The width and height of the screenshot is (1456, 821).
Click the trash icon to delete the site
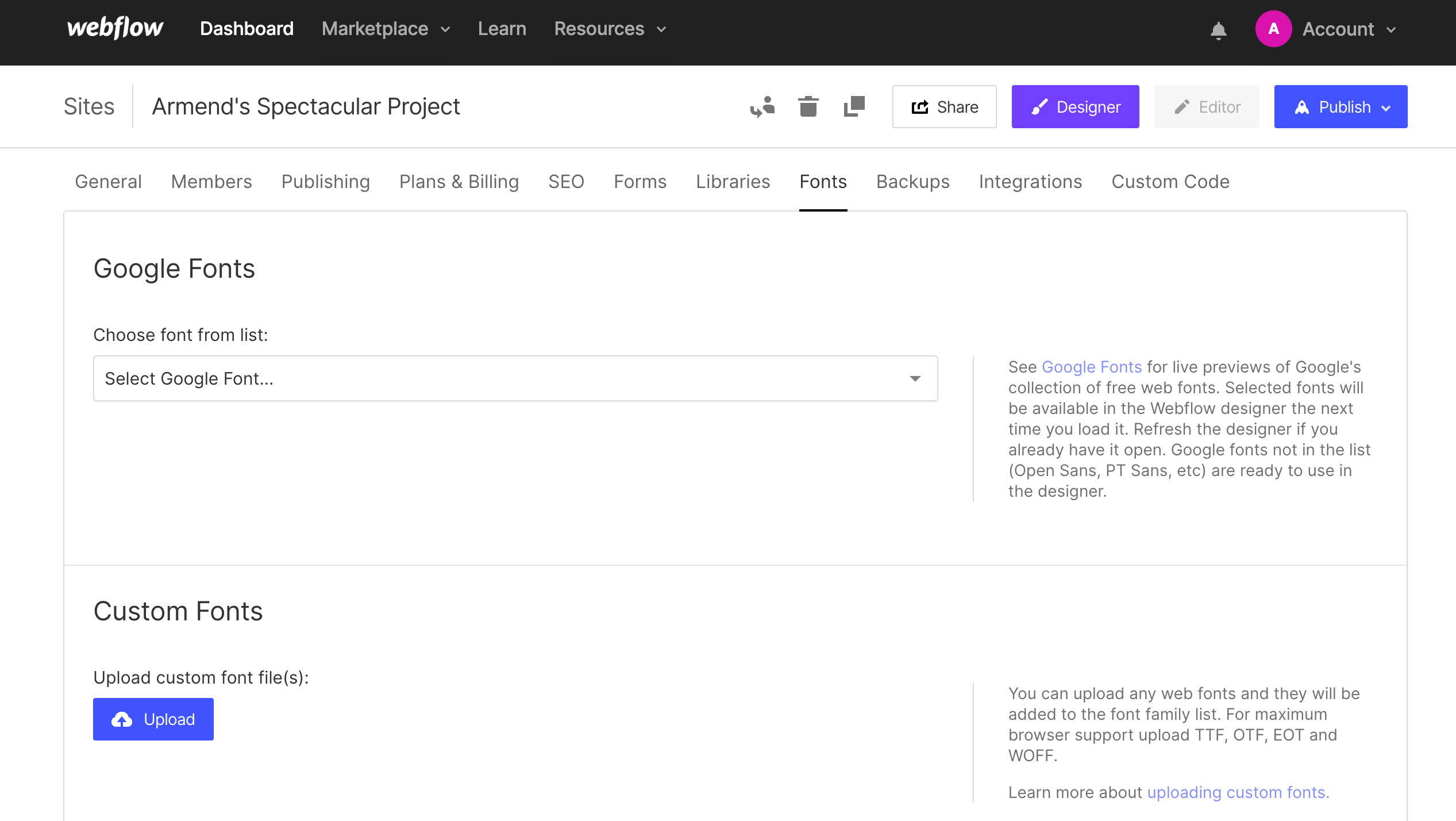[808, 106]
